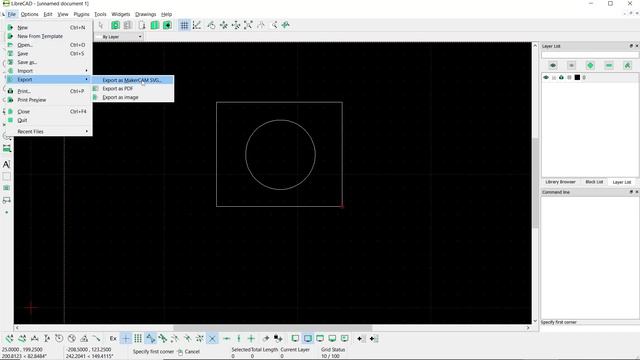This screenshot has width=640, height=360.
Task: Toggle the lock on layer 0
Action: 554,78
